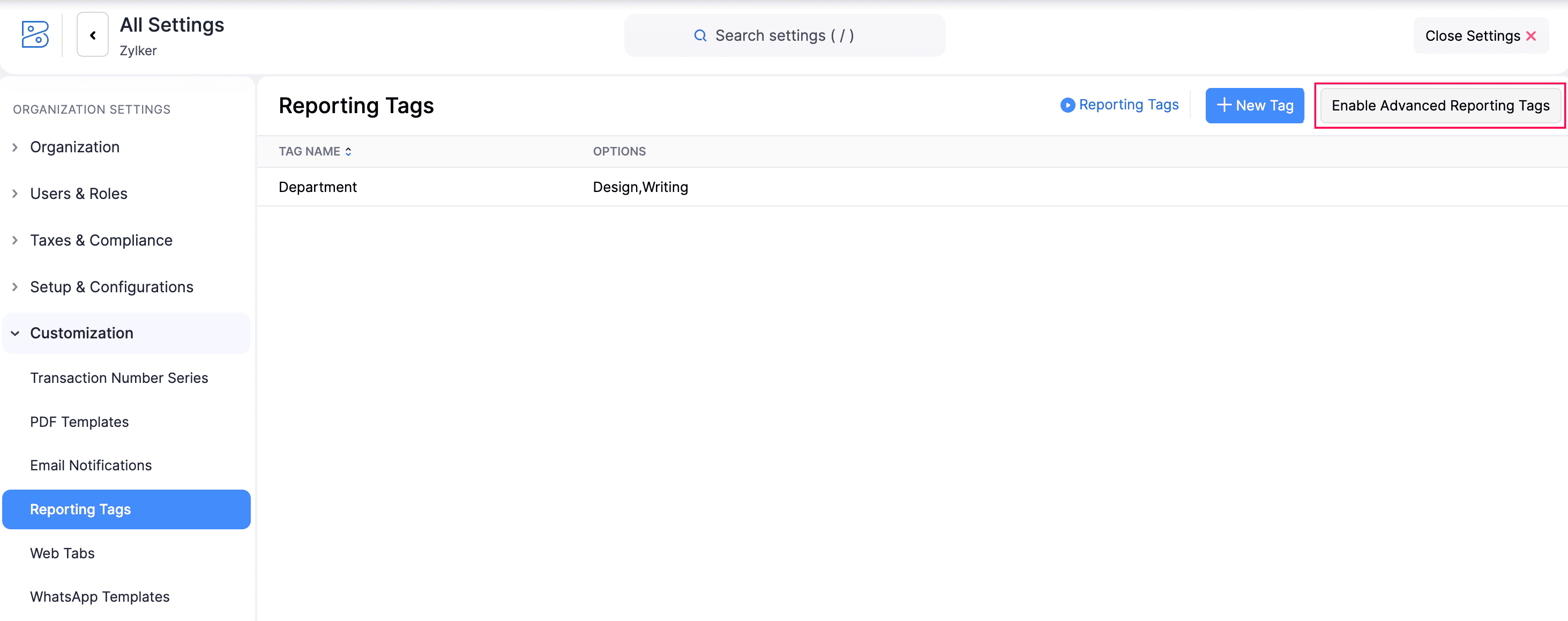Open the Department tag entry
This screenshot has width=1568, height=621.
click(x=318, y=187)
